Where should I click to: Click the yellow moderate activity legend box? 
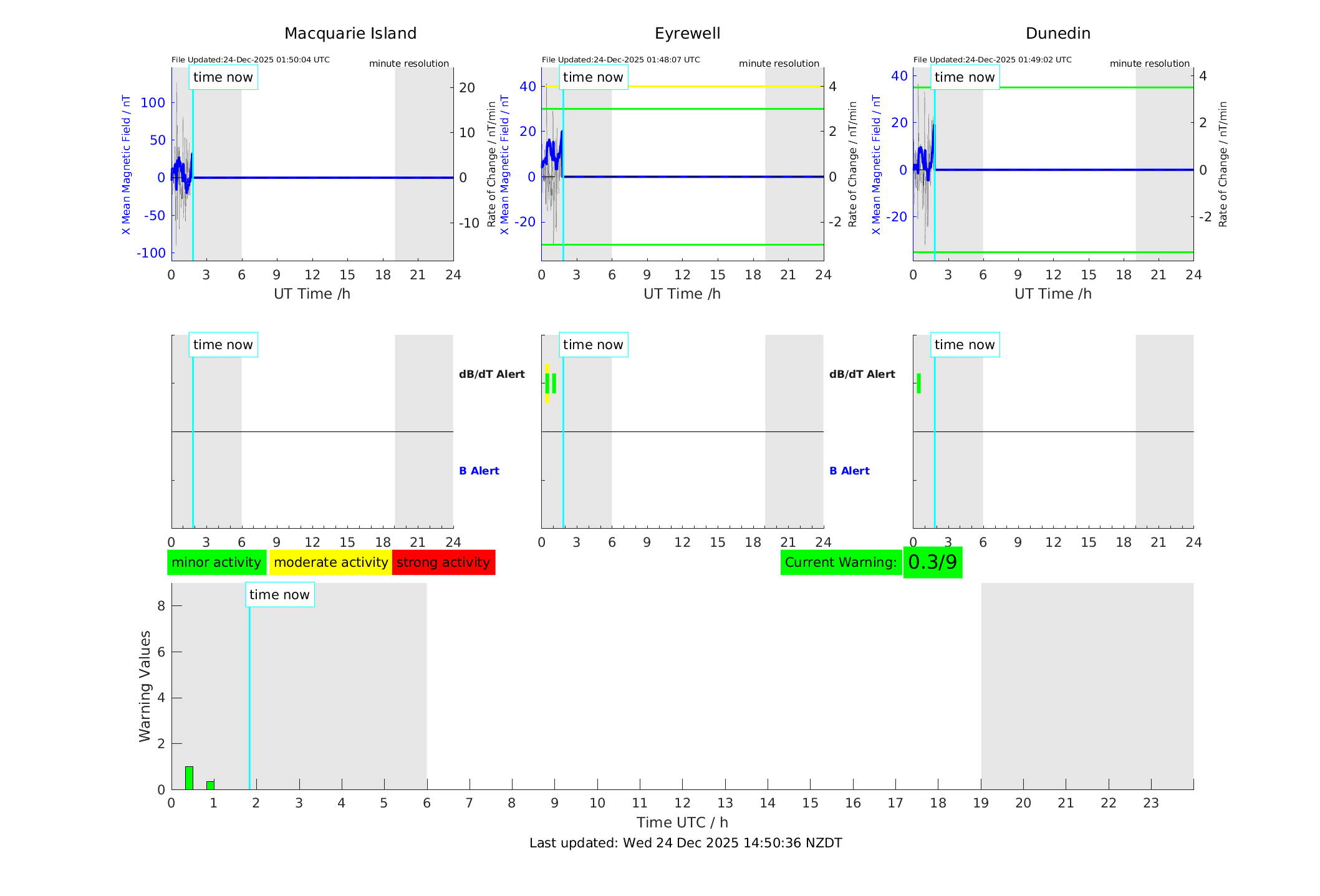coord(330,562)
